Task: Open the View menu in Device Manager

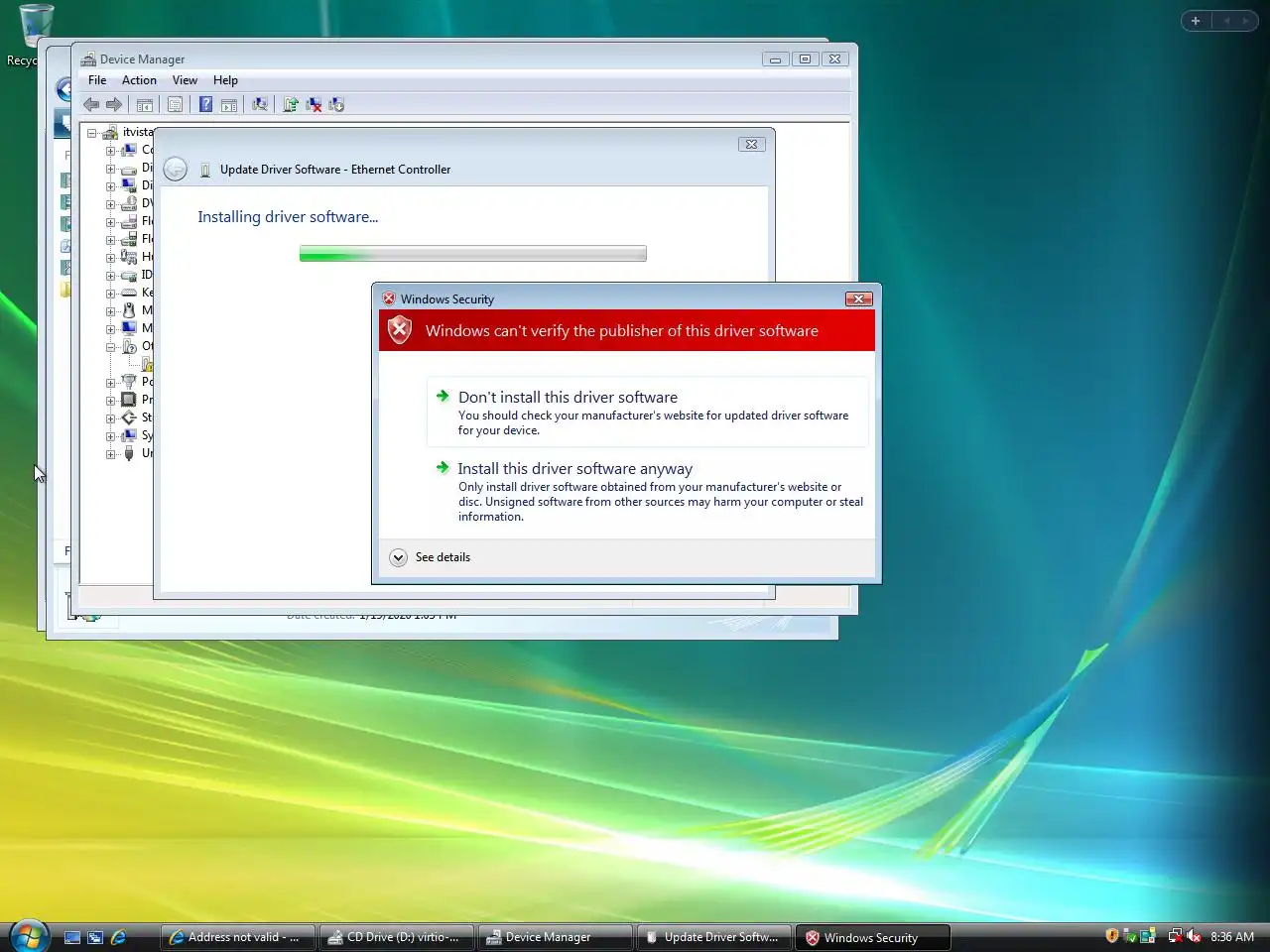Action: [x=185, y=80]
